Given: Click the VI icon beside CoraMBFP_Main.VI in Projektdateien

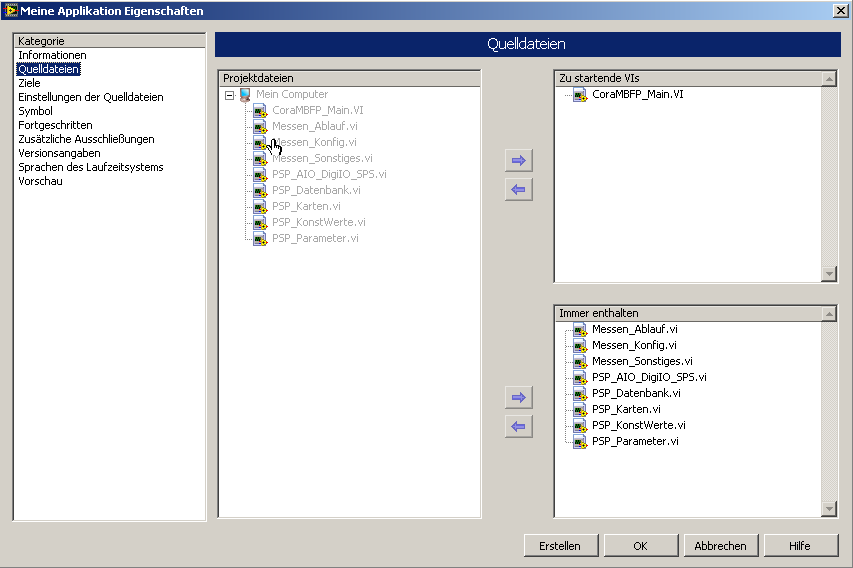Looking at the screenshot, I should point(260,111).
